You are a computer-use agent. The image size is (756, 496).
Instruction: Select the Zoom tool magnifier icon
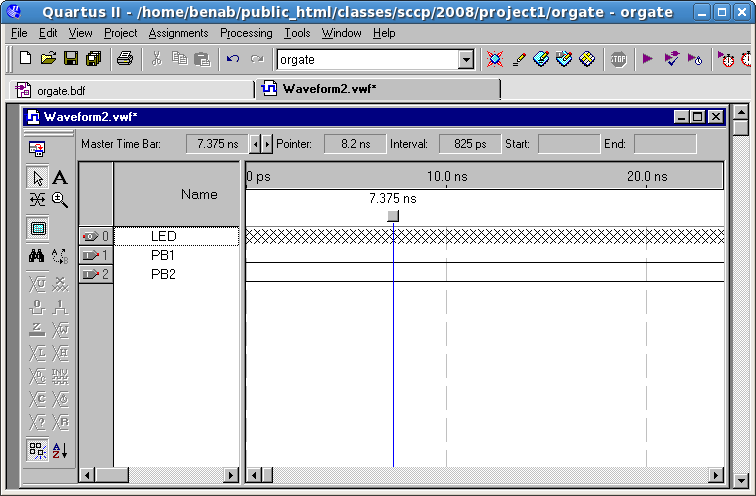(60, 200)
